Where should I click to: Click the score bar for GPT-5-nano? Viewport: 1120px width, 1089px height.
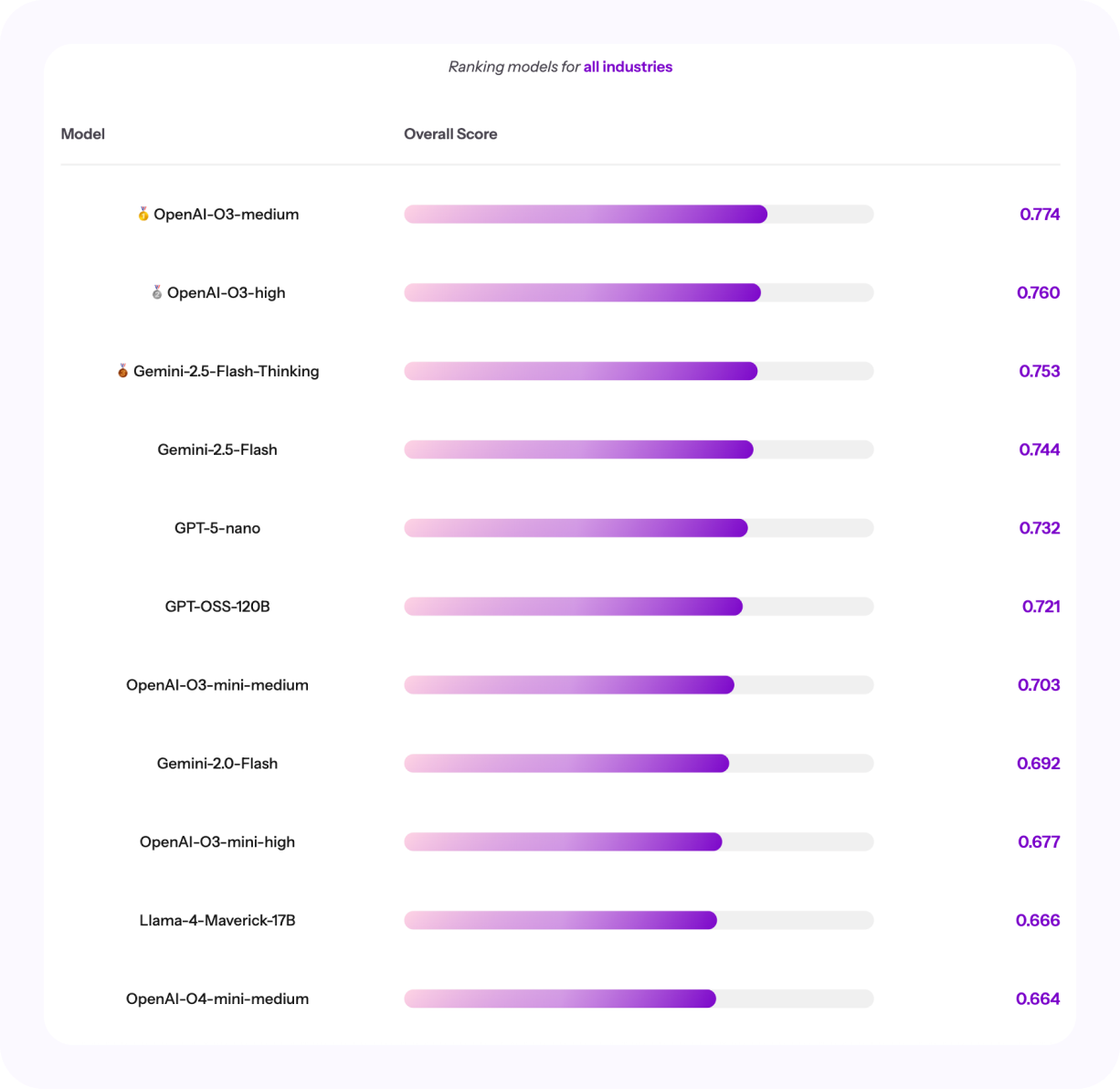coord(639,528)
